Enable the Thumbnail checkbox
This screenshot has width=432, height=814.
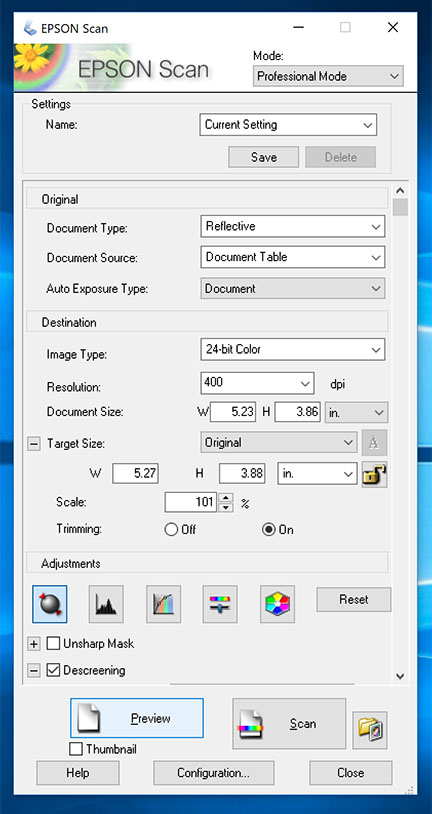76,749
